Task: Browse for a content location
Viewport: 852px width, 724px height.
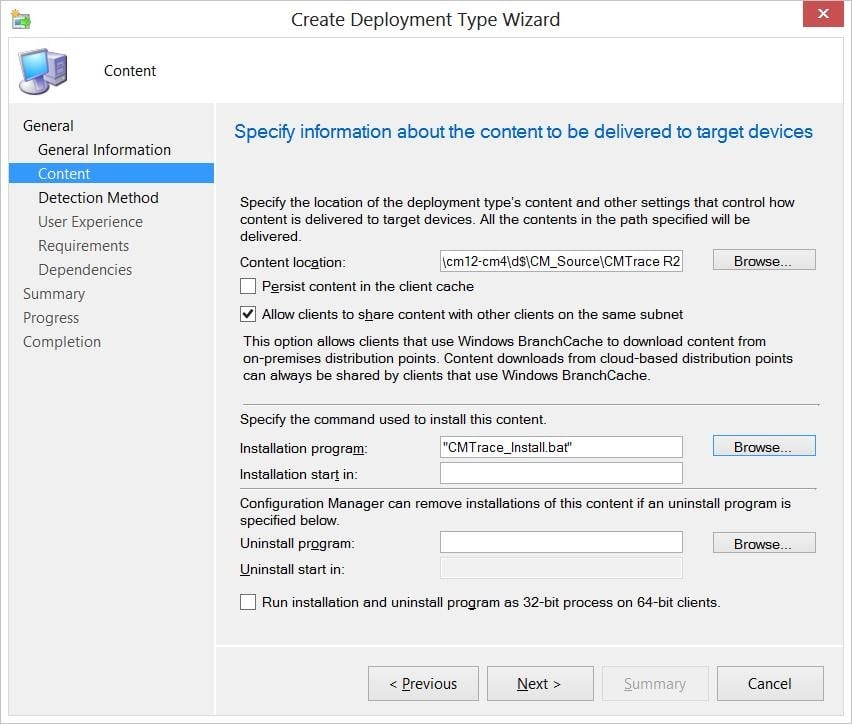Action: point(763,260)
